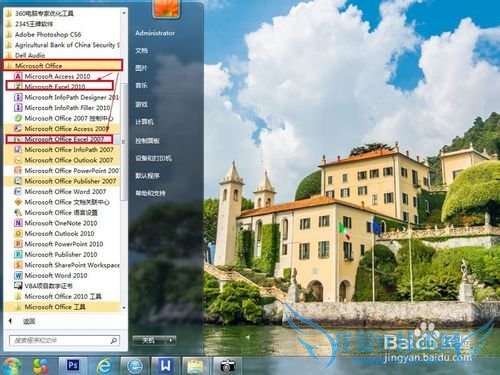Launch Microsoft Excel 2010
500x375 pixels.
(55, 87)
